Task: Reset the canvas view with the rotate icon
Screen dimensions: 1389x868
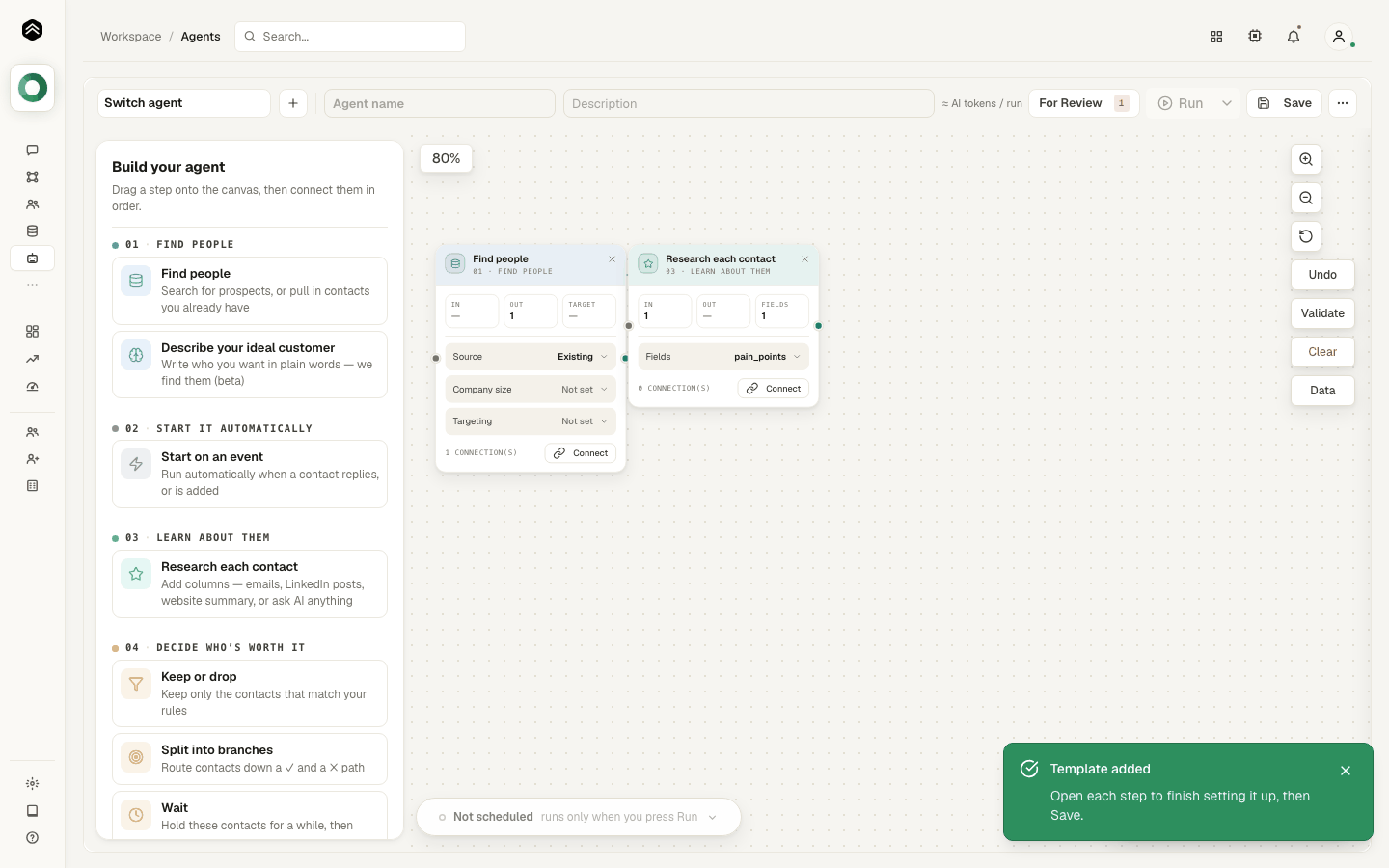Action: [1306, 236]
